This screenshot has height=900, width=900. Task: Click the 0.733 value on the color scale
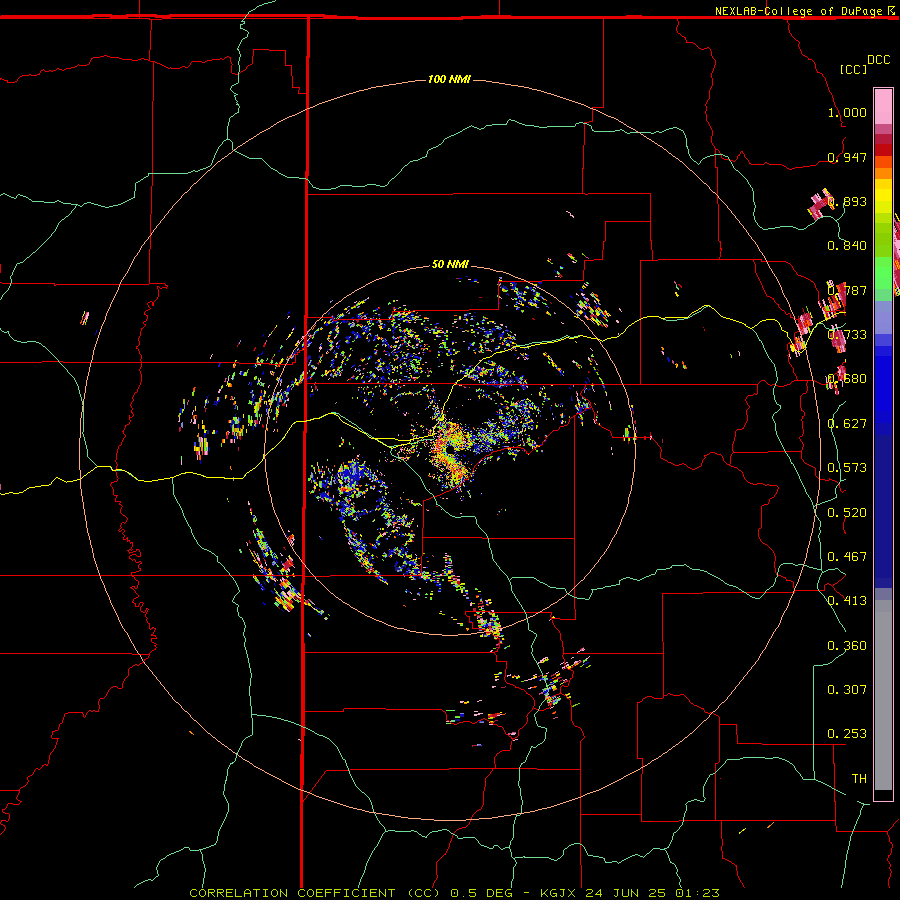click(847, 335)
